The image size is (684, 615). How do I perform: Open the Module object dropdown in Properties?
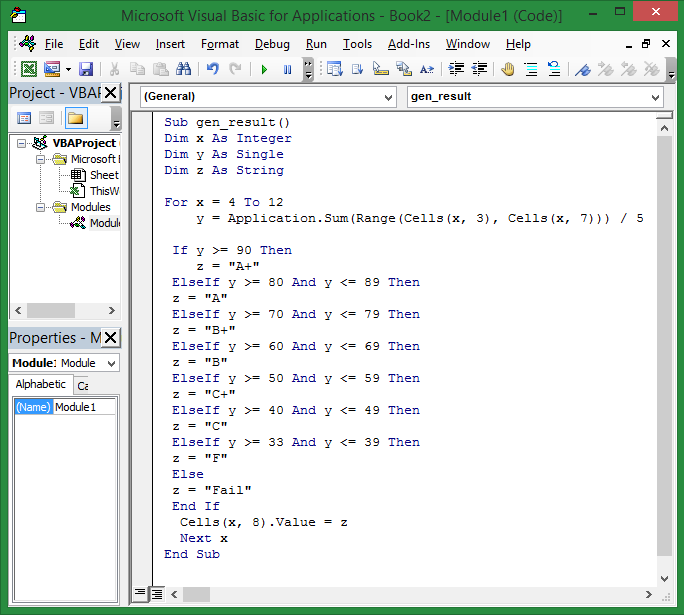tap(112, 363)
